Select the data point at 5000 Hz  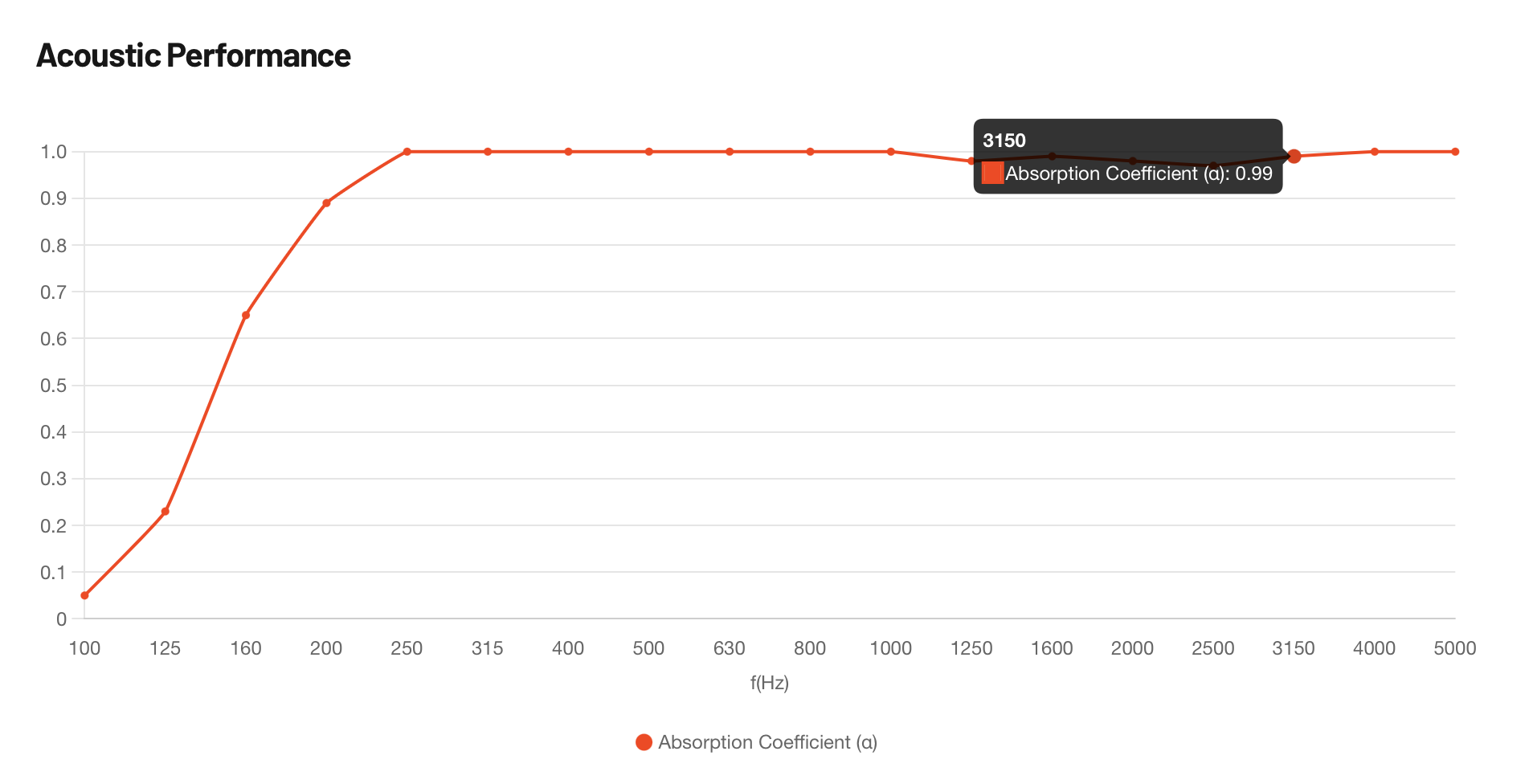[x=1455, y=152]
